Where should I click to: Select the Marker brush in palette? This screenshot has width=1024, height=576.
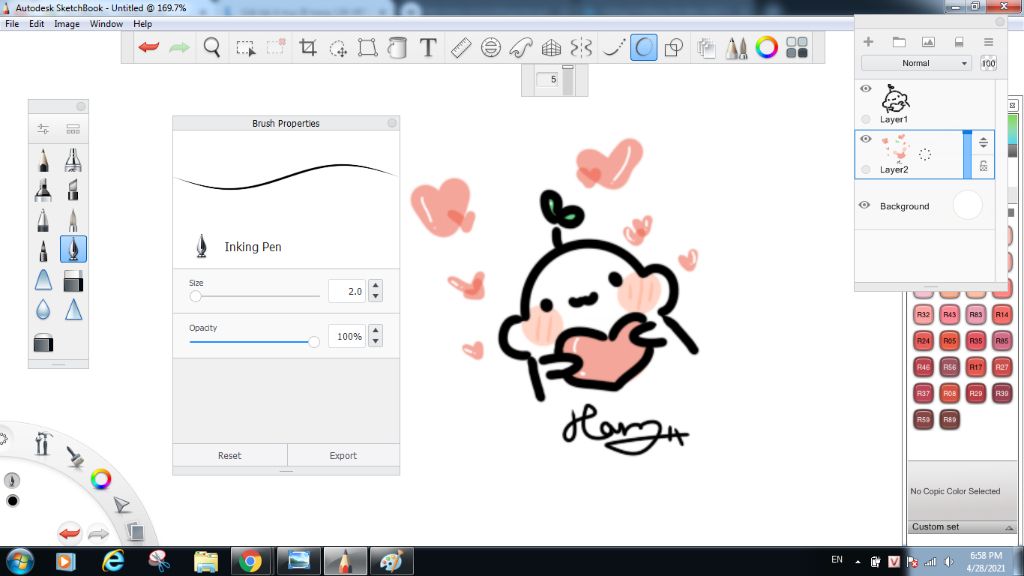pyautogui.click(x=43, y=190)
